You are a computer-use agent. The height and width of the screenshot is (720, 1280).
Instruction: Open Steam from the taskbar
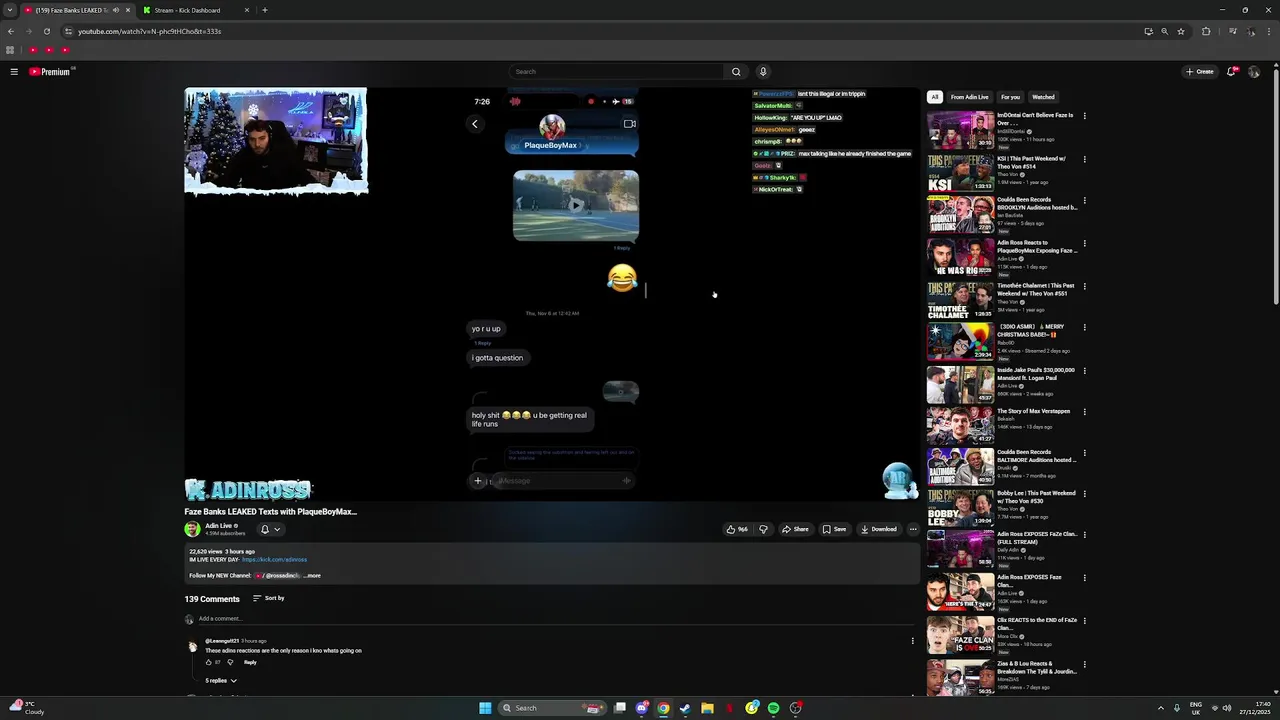click(685, 708)
